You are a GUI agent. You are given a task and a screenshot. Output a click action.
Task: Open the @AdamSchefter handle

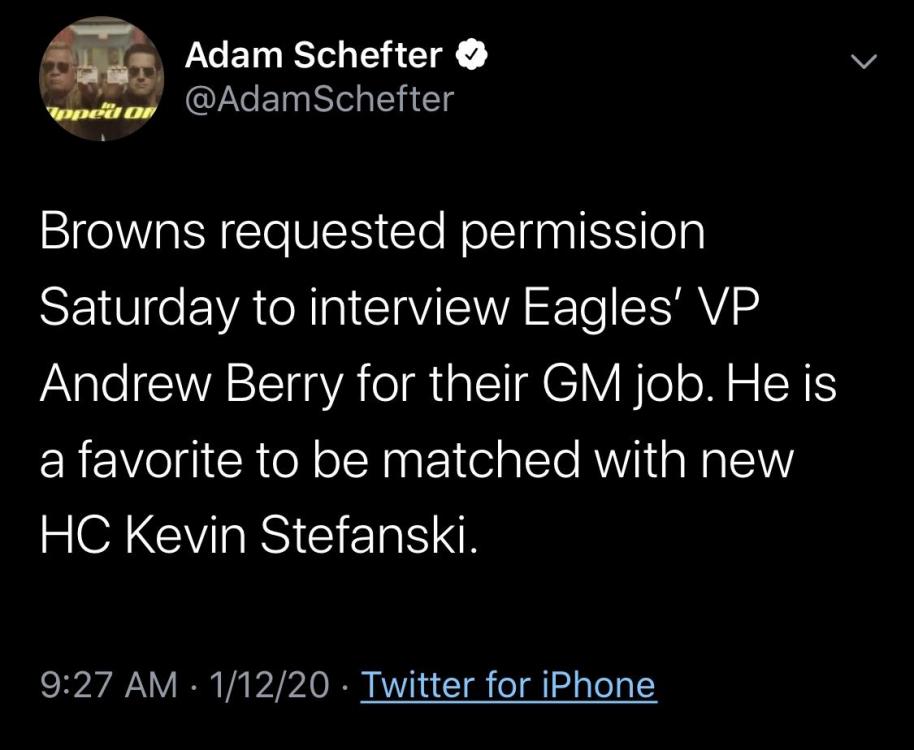319,99
